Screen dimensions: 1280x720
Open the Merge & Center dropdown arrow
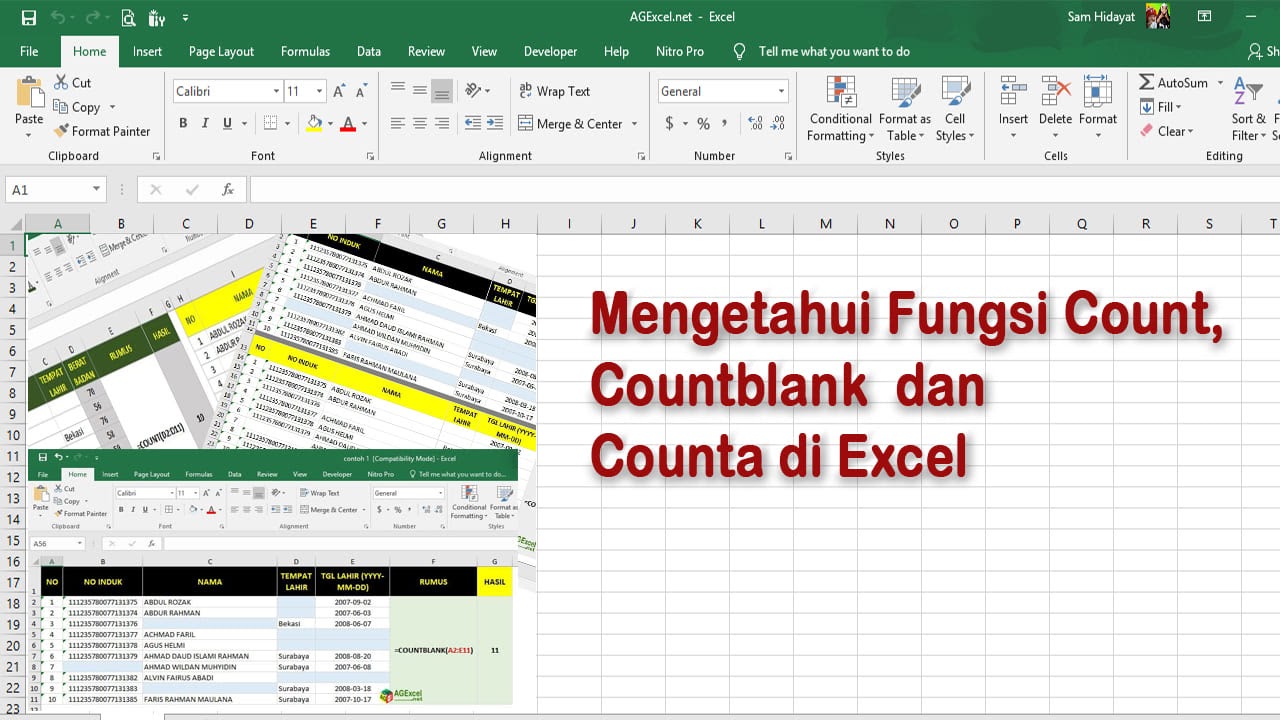tap(634, 124)
